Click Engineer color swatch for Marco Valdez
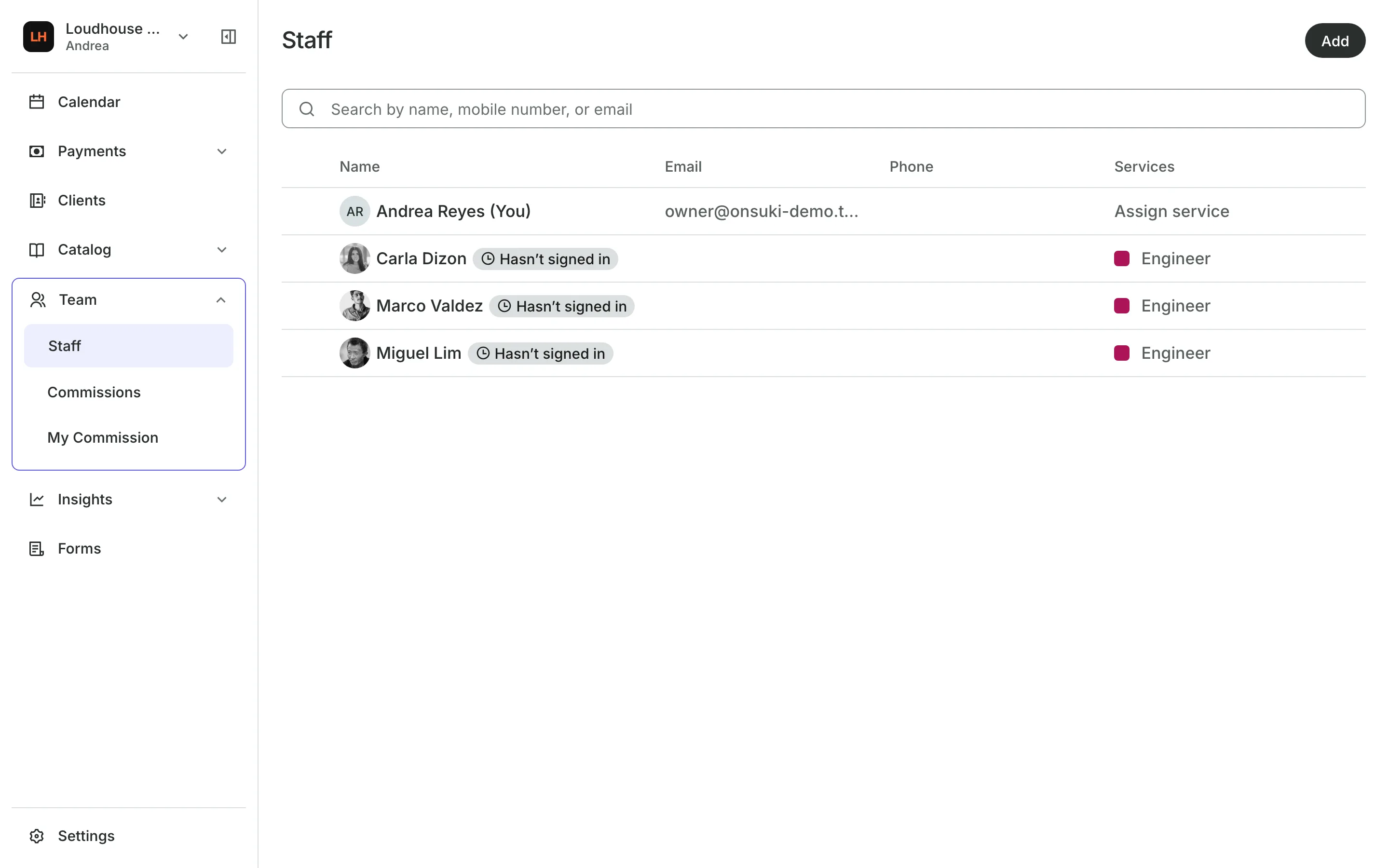The image size is (1389, 868). pyautogui.click(x=1121, y=305)
